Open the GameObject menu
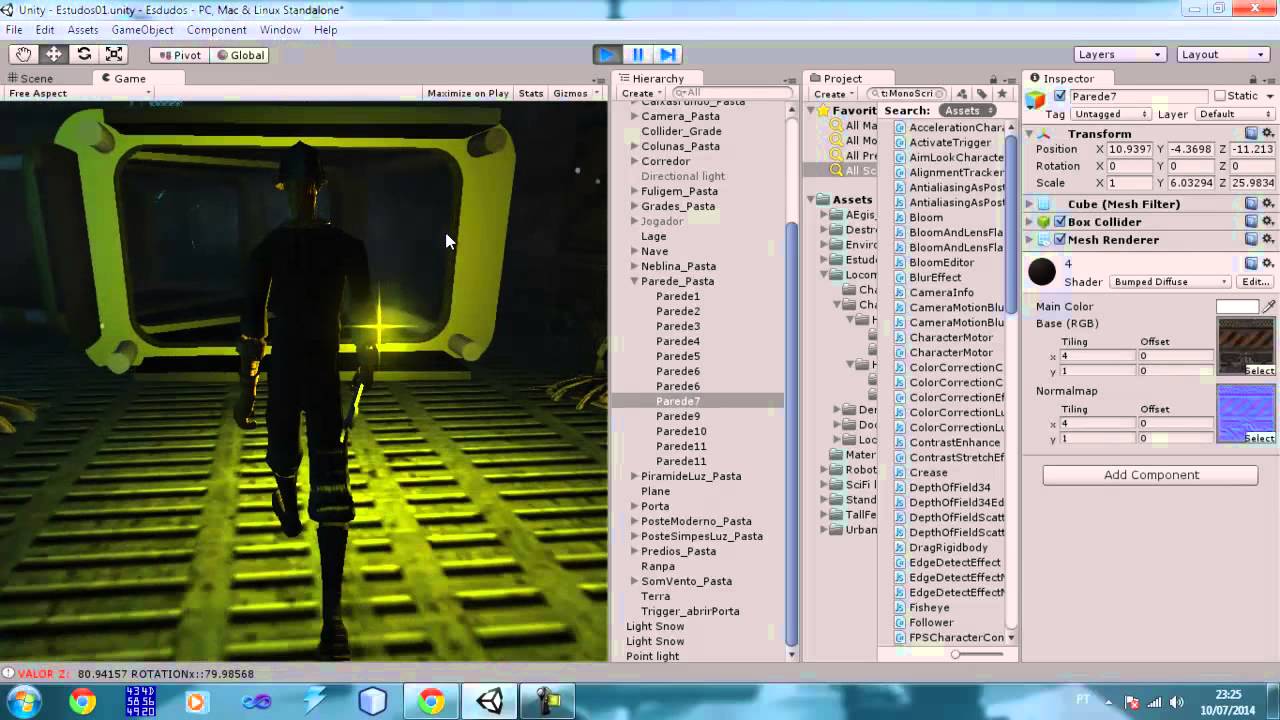 [142, 30]
